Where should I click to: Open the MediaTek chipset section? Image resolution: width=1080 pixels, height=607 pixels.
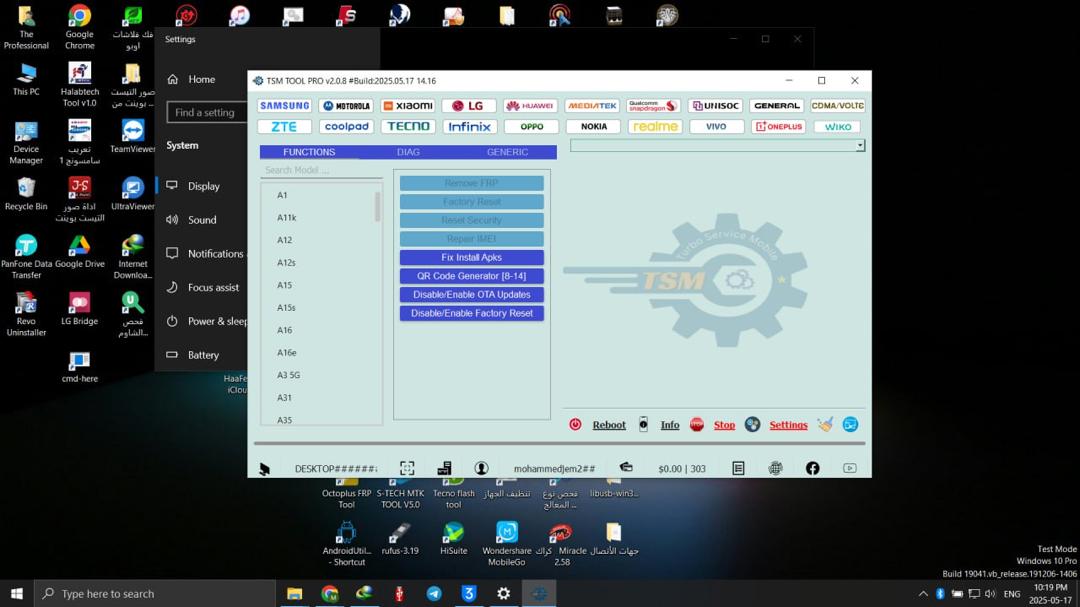[x=592, y=105]
